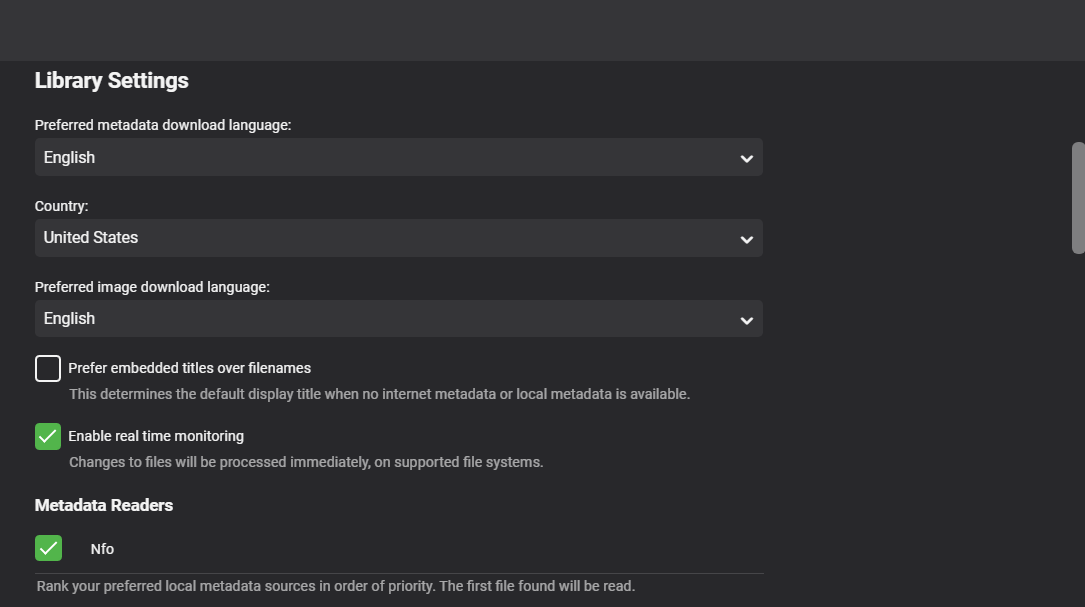Click the Nfo metadata reader label

point(102,549)
